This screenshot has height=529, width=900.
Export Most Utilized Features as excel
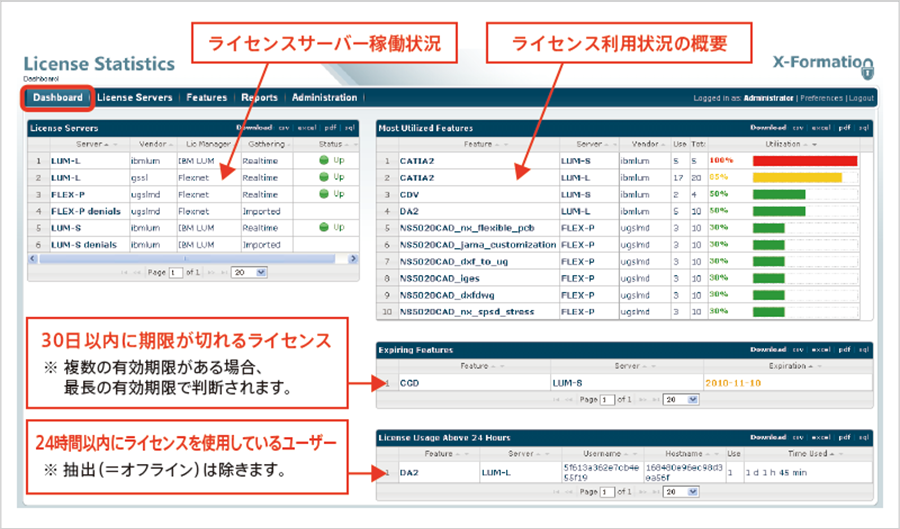[x=821, y=128]
